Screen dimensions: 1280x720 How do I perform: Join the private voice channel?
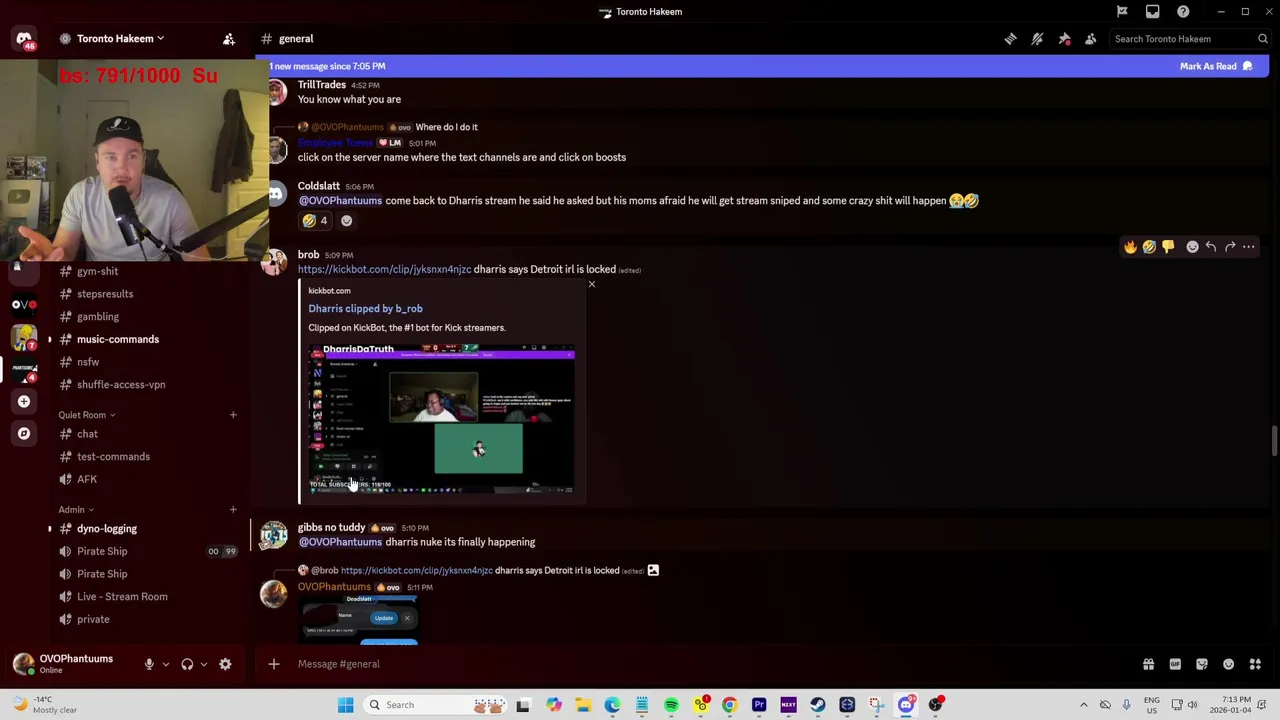click(93, 619)
